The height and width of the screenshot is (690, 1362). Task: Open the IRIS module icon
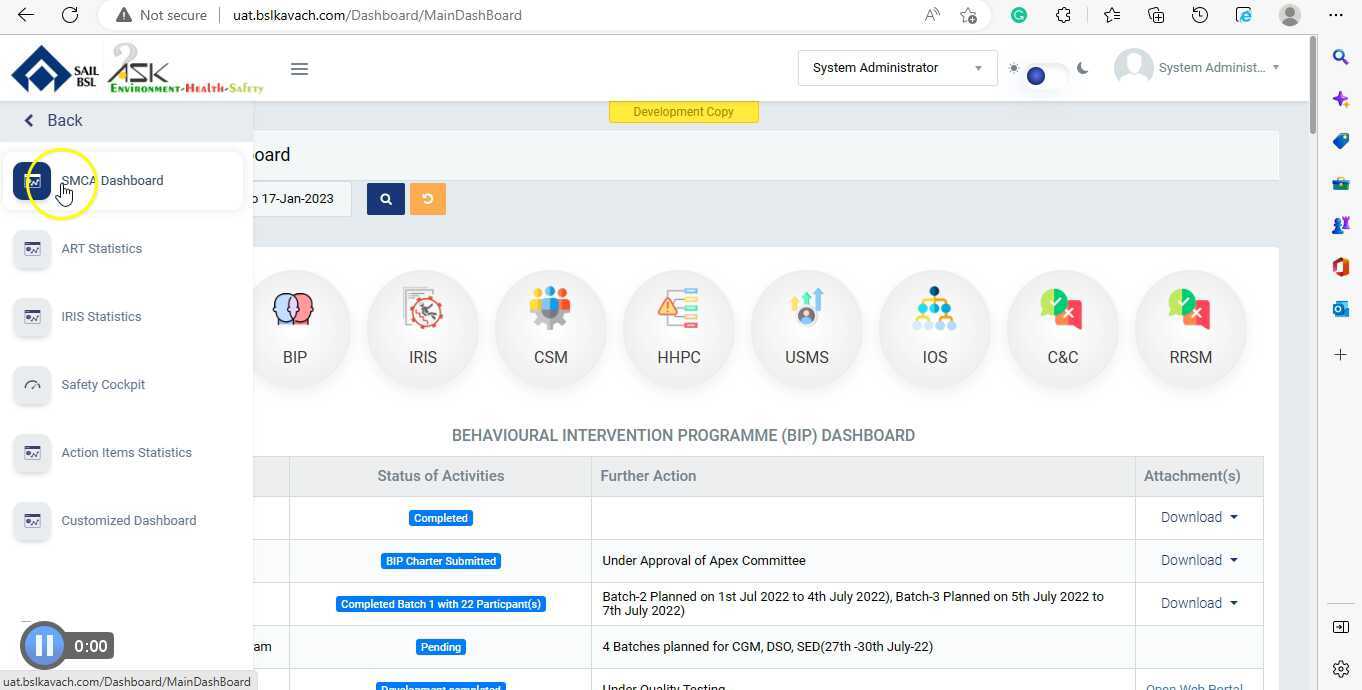(423, 327)
